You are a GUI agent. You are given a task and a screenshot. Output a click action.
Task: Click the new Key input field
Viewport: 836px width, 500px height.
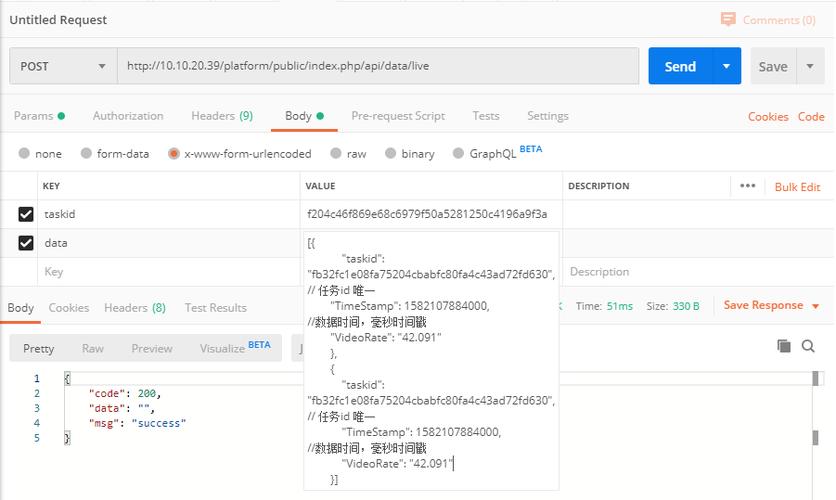168,272
